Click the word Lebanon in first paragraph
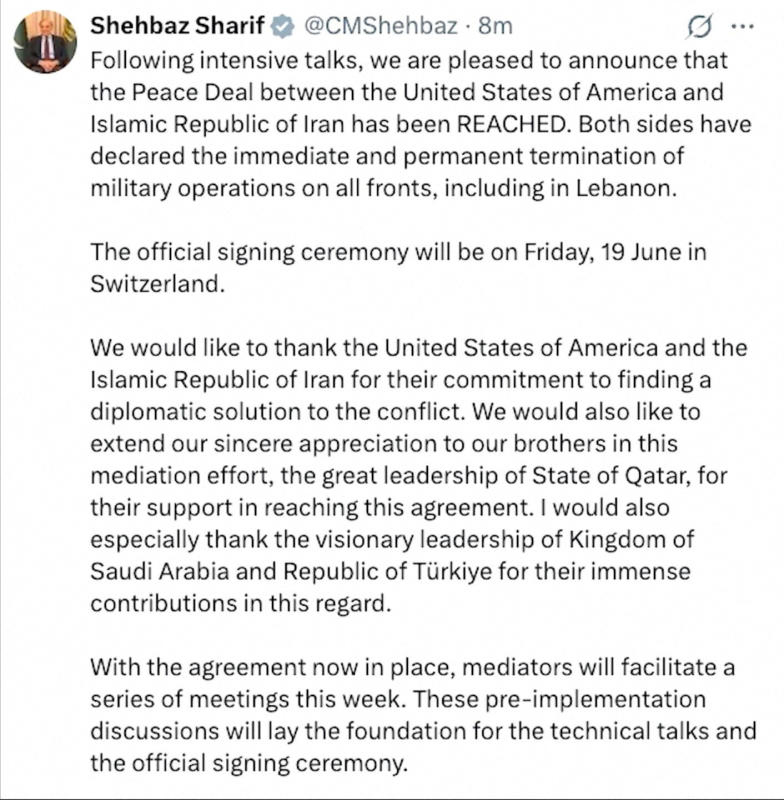Viewport: 784px width, 800px height. pyautogui.click(x=626, y=188)
